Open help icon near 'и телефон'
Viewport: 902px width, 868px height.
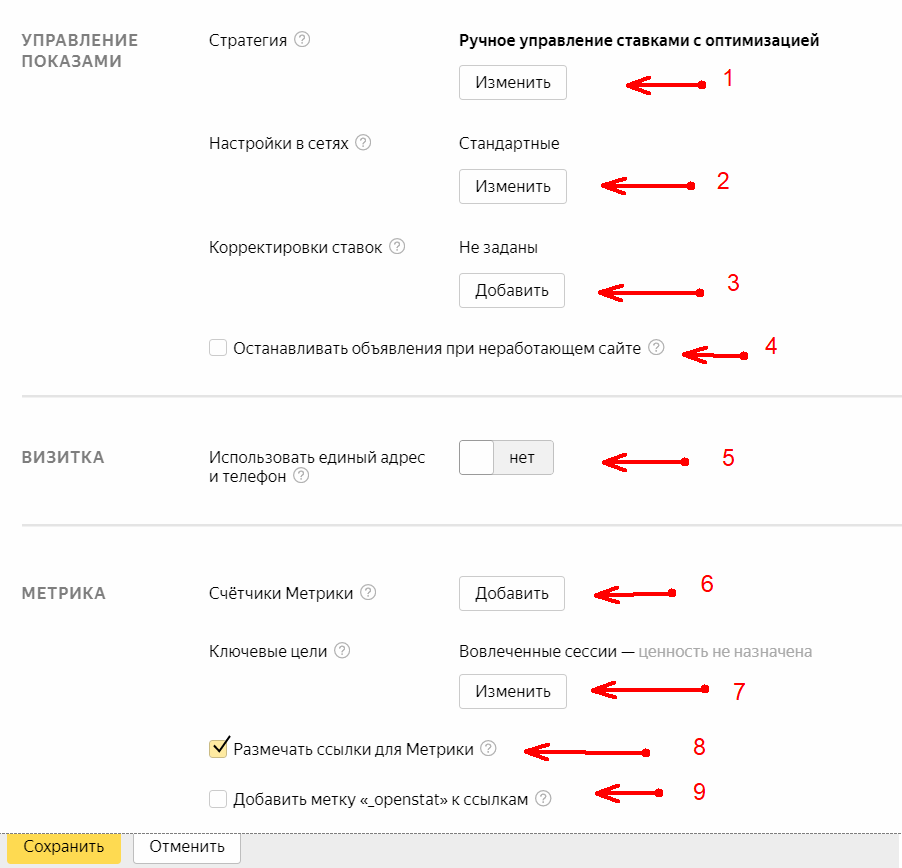coord(301,476)
